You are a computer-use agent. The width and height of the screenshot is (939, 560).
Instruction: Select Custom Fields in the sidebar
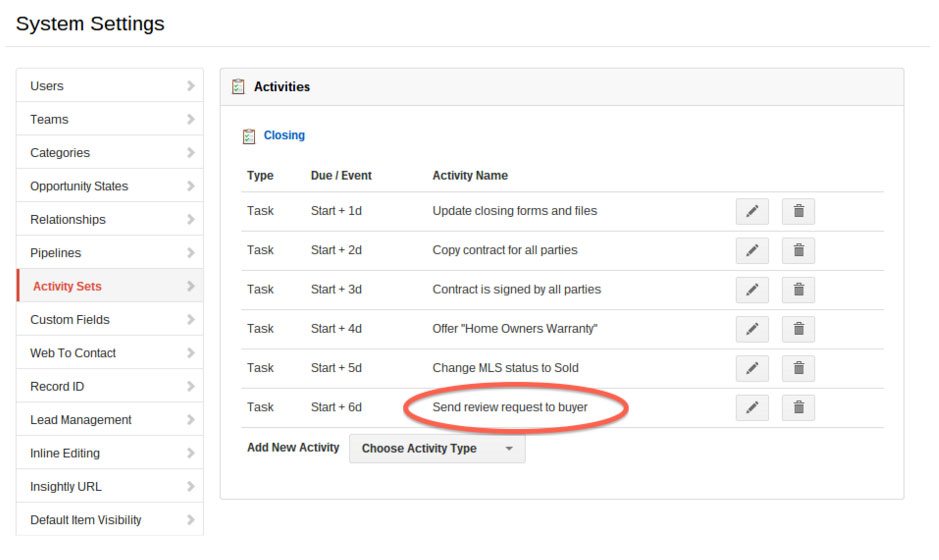[x=110, y=320]
